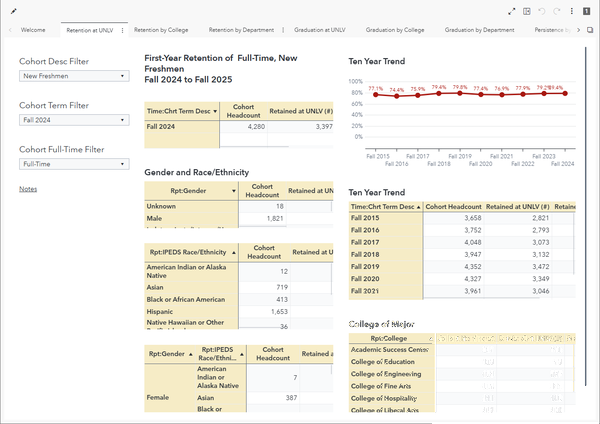Sort by Time:Chrt Term Desc in retention table

(182, 111)
